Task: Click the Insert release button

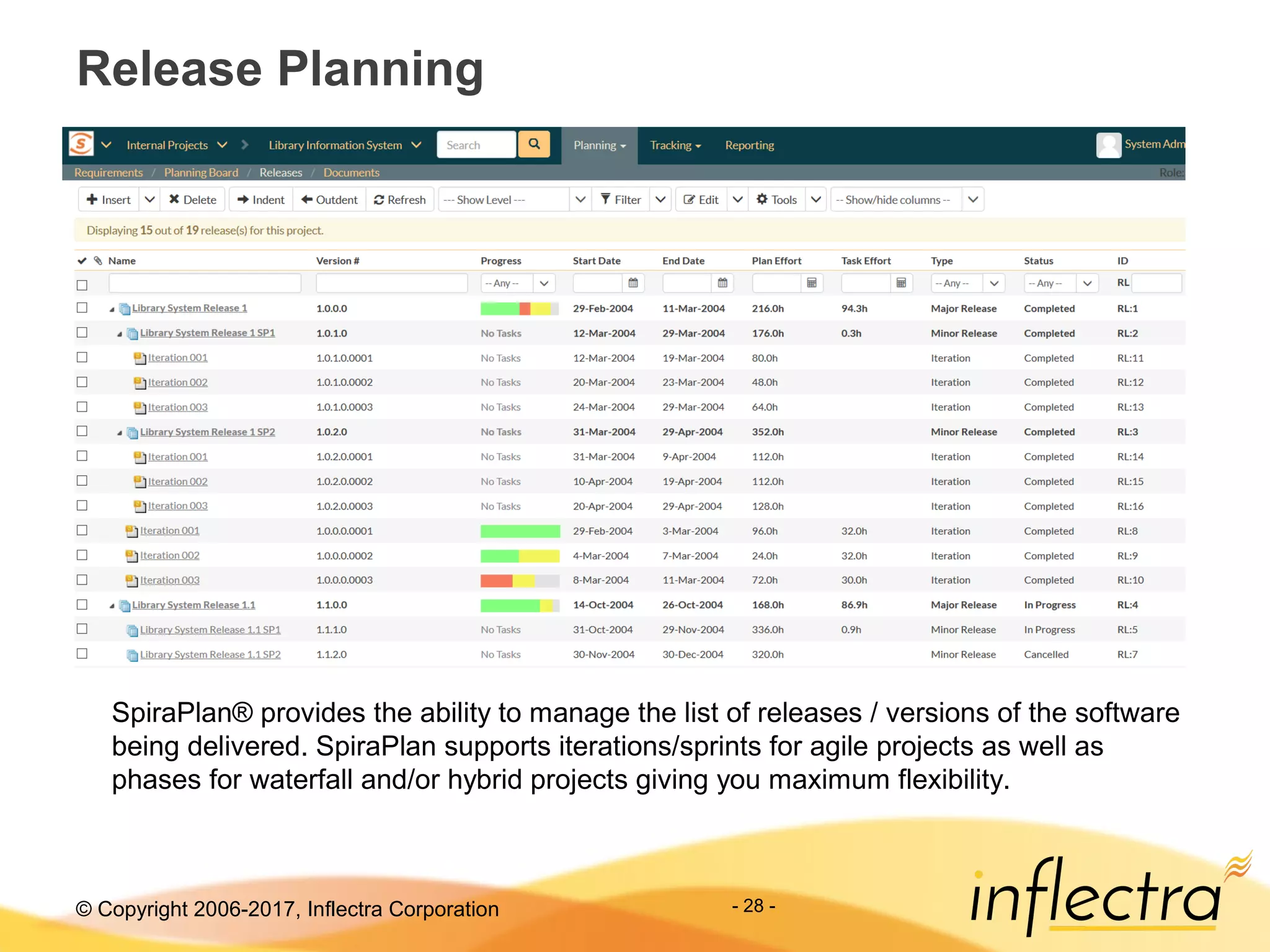Action: [109, 200]
